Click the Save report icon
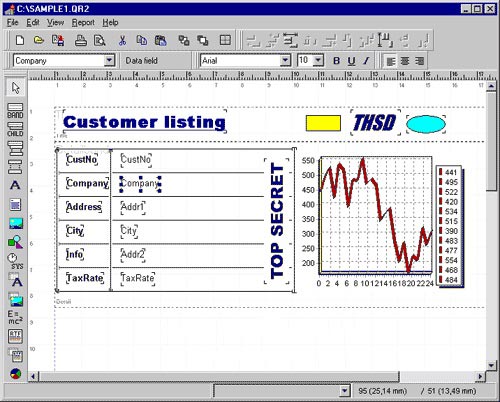 [x=58, y=41]
